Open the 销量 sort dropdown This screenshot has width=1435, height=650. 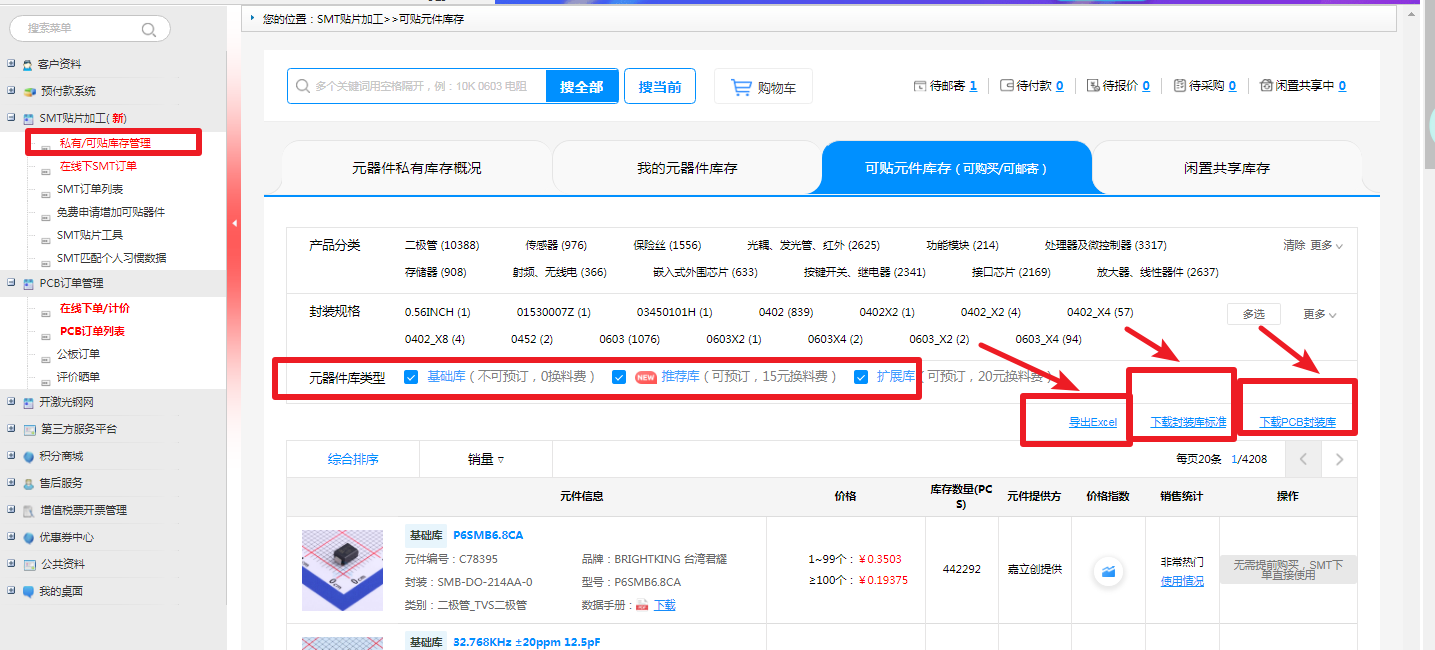coord(485,460)
